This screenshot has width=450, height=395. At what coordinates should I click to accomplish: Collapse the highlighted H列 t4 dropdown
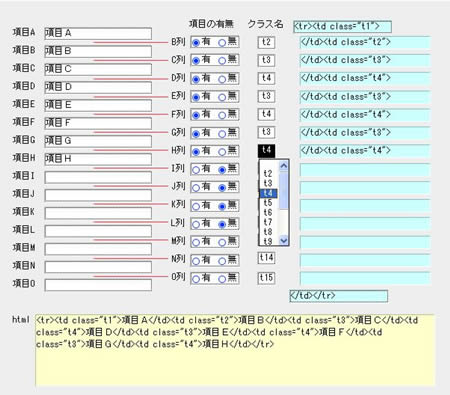[266, 151]
